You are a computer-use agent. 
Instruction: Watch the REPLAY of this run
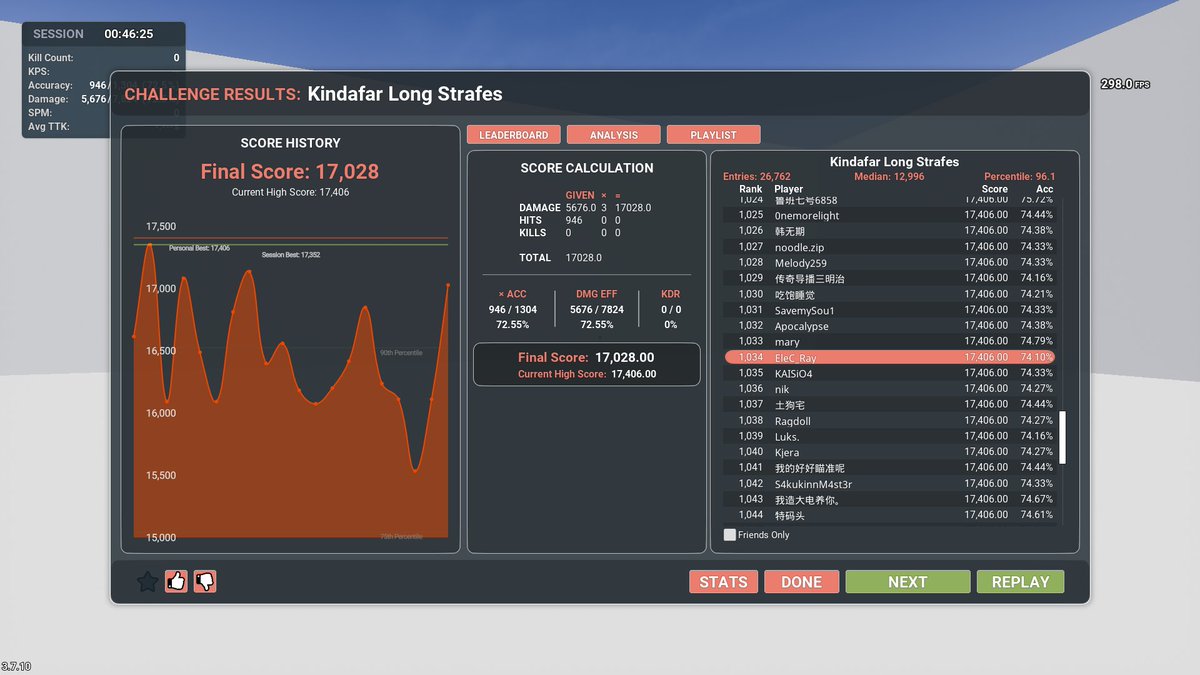1020,582
